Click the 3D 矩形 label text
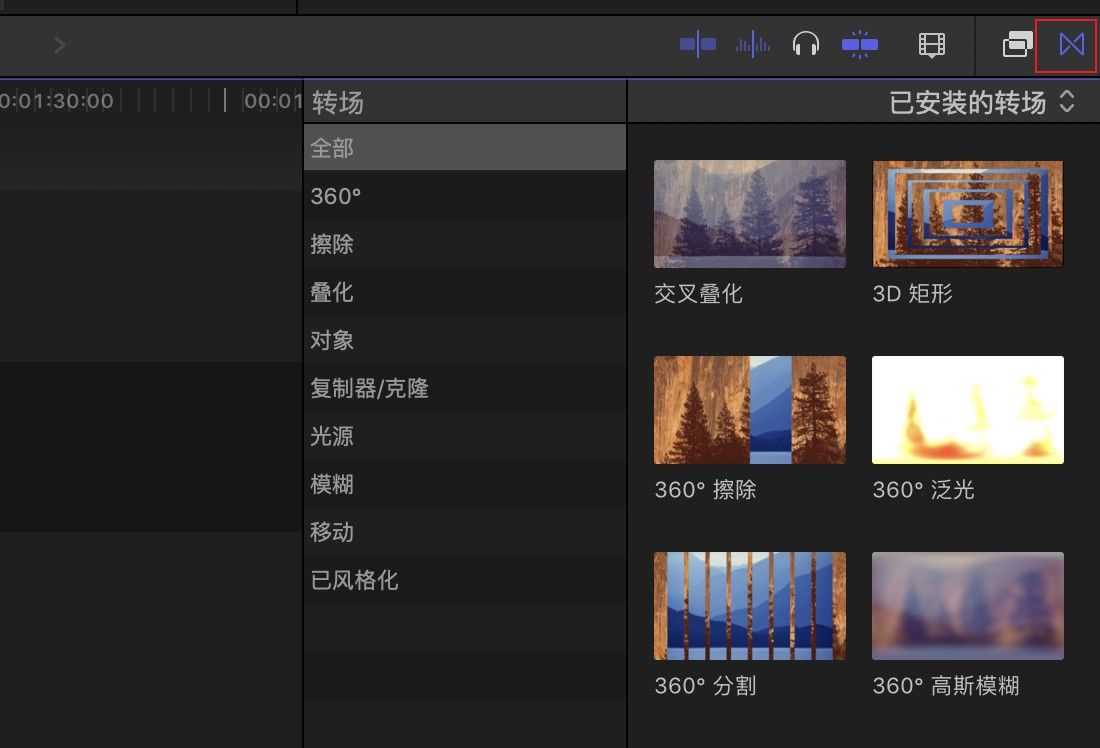The height and width of the screenshot is (748, 1100). pyautogui.click(x=912, y=293)
